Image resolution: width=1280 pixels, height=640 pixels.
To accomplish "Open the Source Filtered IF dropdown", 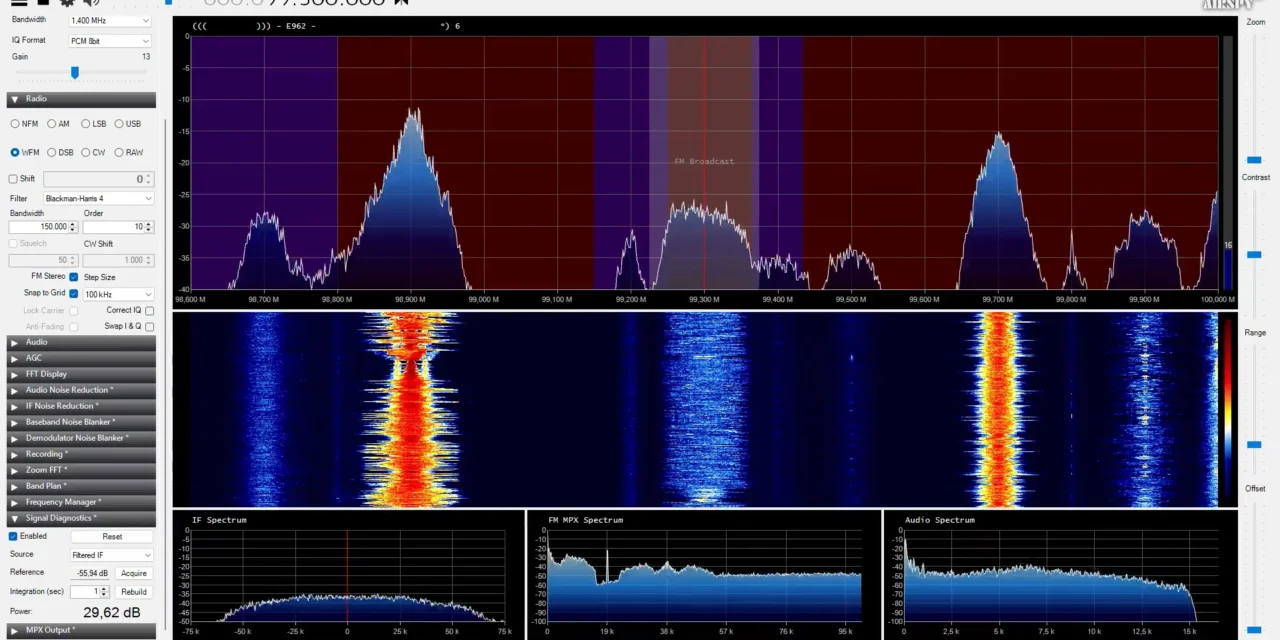I will (x=111, y=555).
